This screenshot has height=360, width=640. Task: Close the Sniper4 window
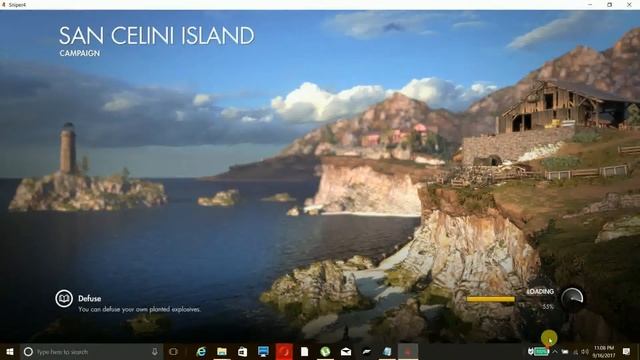coord(629,4)
